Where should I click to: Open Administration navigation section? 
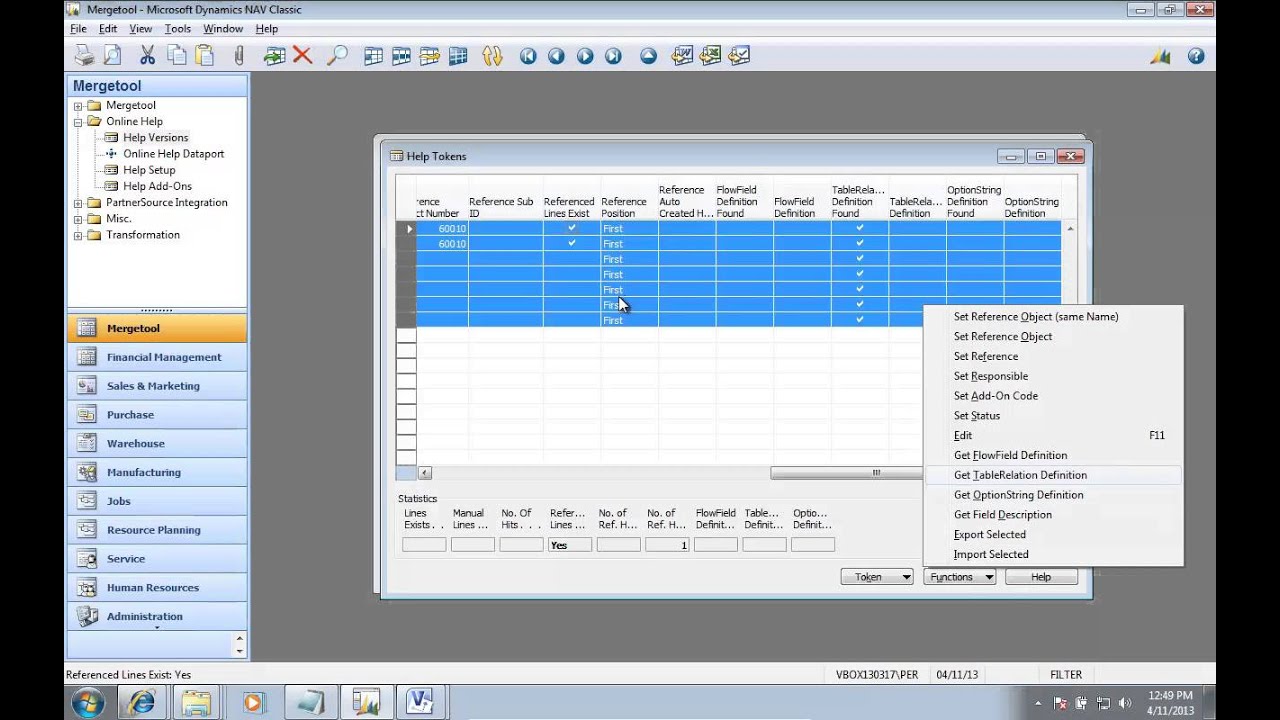tap(156, 617)
